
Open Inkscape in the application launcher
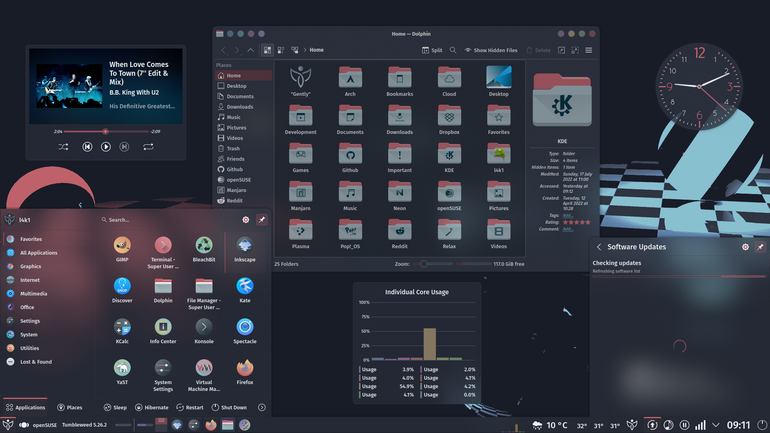[245, 249]
